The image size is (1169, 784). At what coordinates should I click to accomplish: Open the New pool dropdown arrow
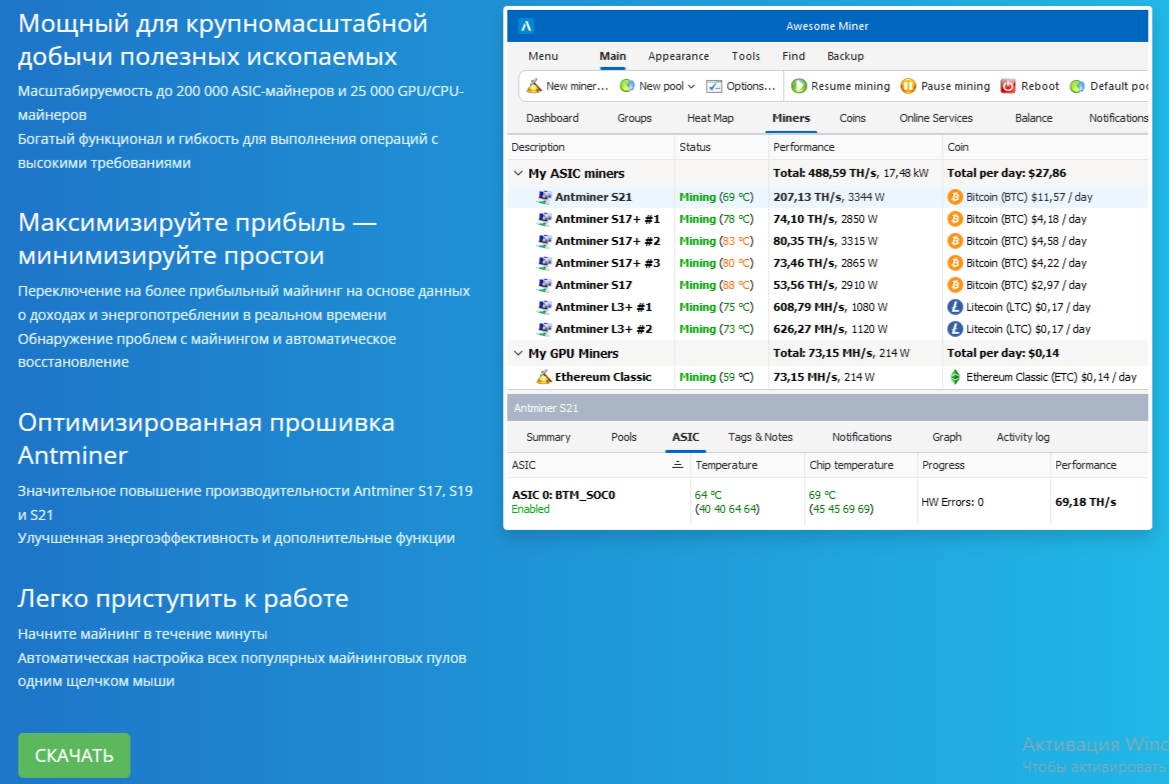[691, 87]
